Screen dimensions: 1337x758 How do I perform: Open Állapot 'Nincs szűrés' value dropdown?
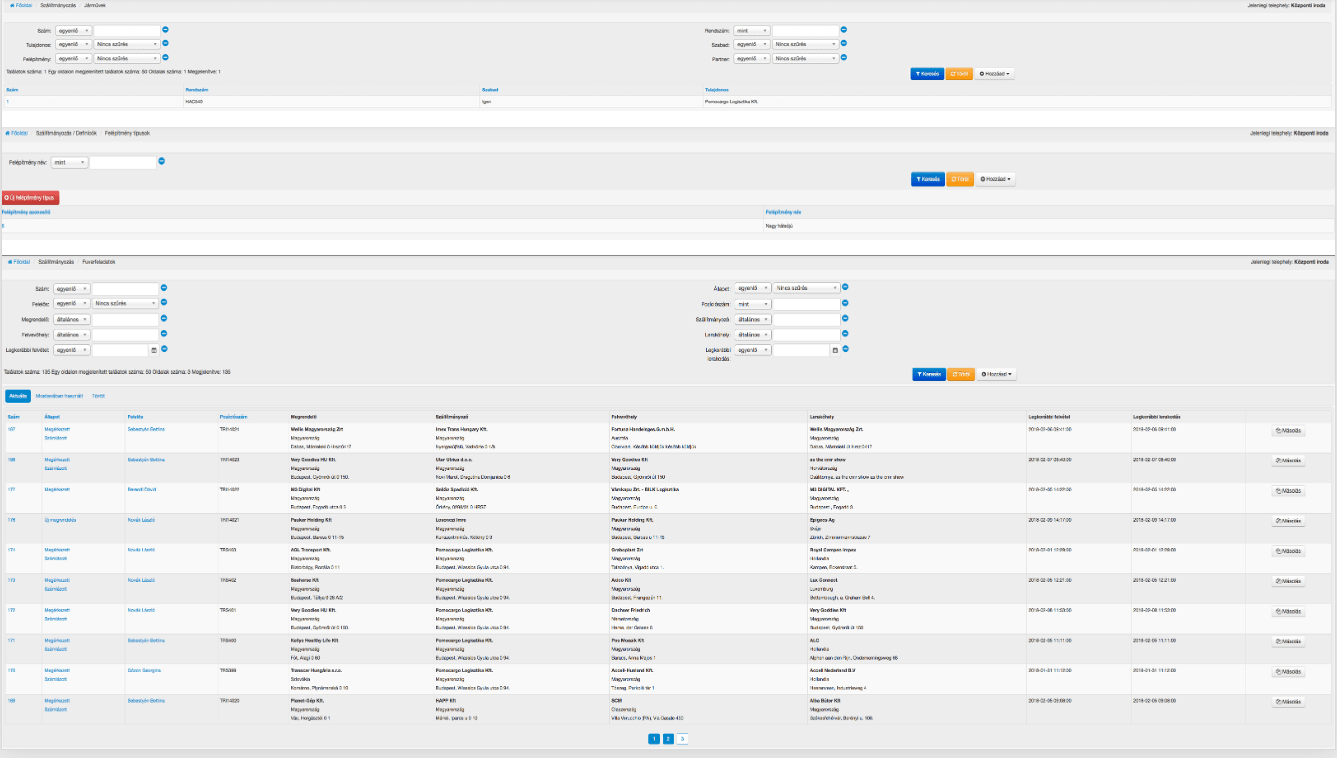806,288
